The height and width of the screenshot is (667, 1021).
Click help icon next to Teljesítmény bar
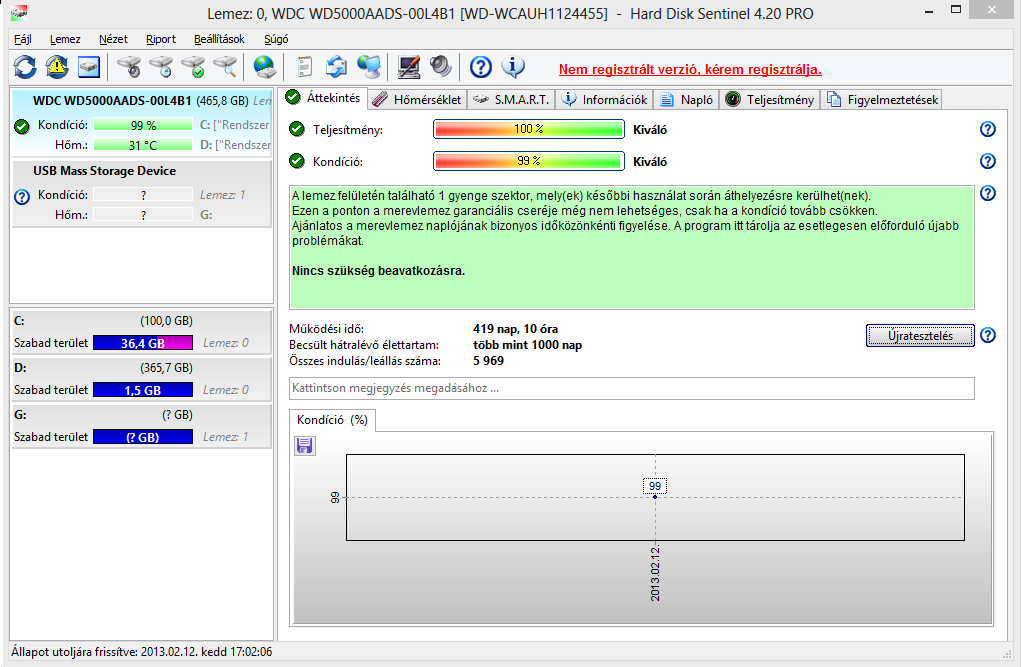click(988, 129)
